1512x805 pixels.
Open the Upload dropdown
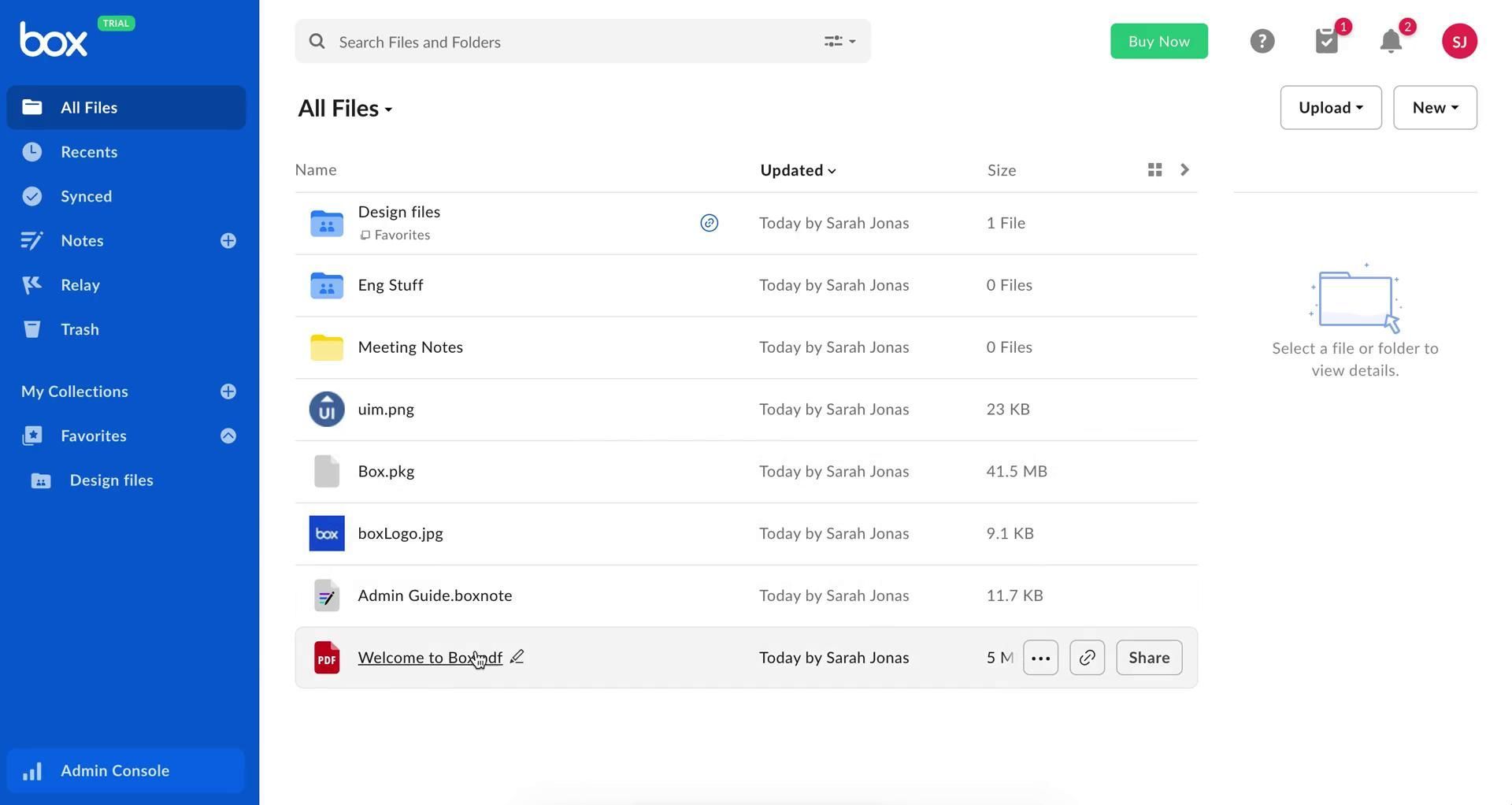(1330, 108)
